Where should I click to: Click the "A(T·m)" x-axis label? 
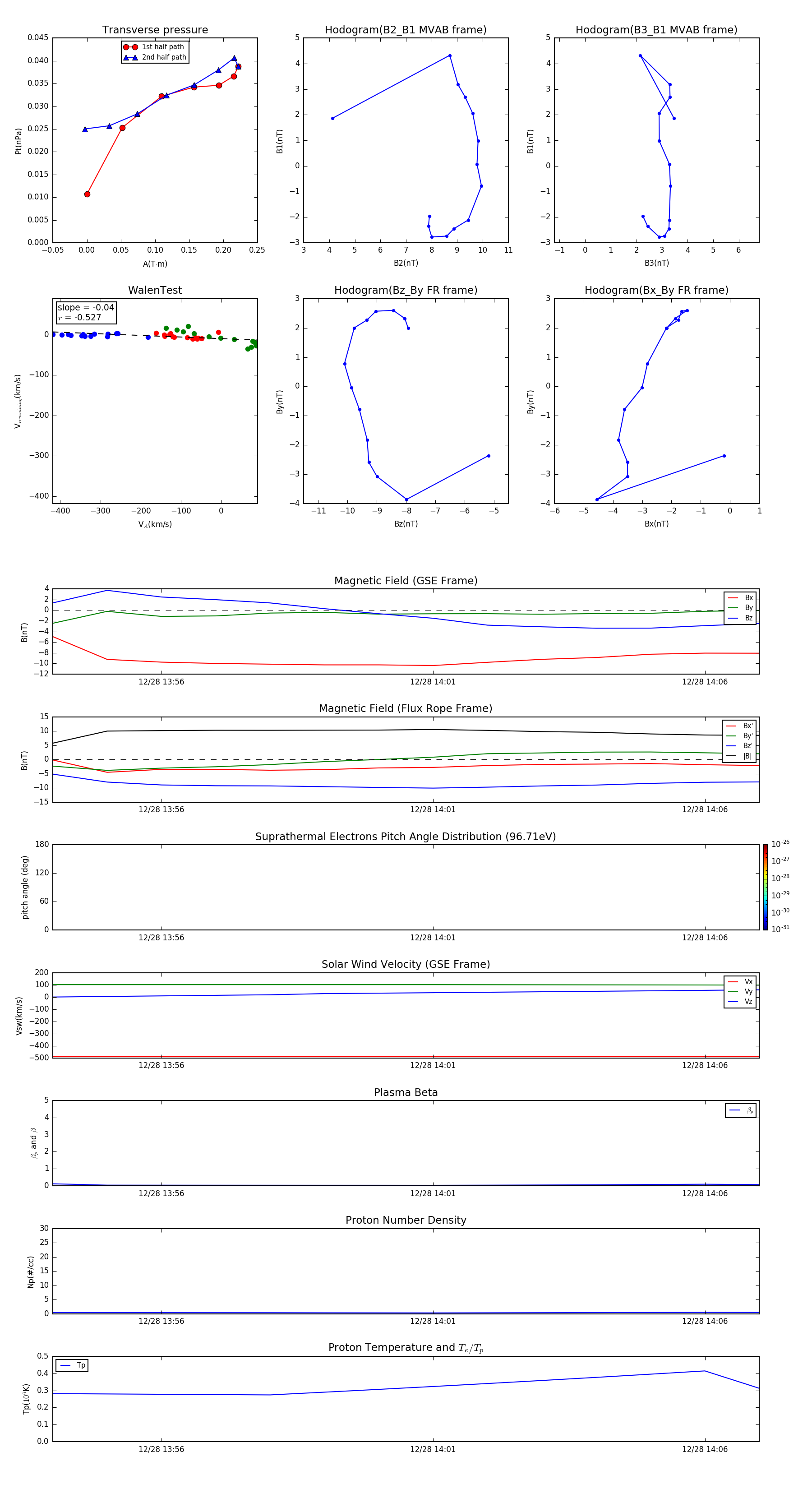155,264
